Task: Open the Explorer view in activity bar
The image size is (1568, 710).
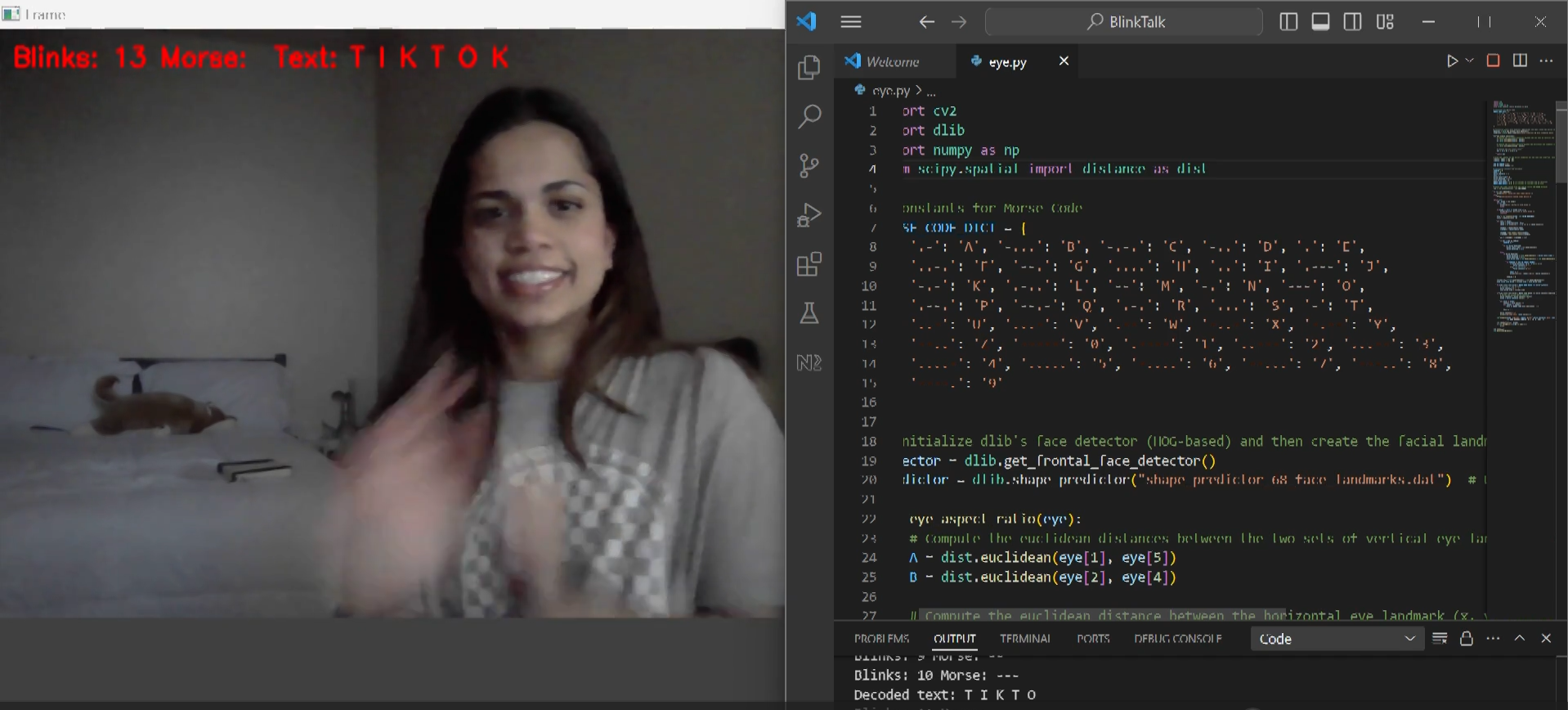Action: coord(809,67)
